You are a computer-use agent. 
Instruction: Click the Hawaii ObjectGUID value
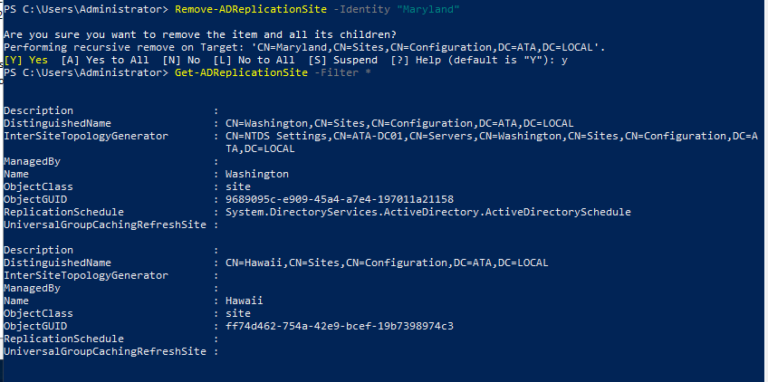[339, 326]
